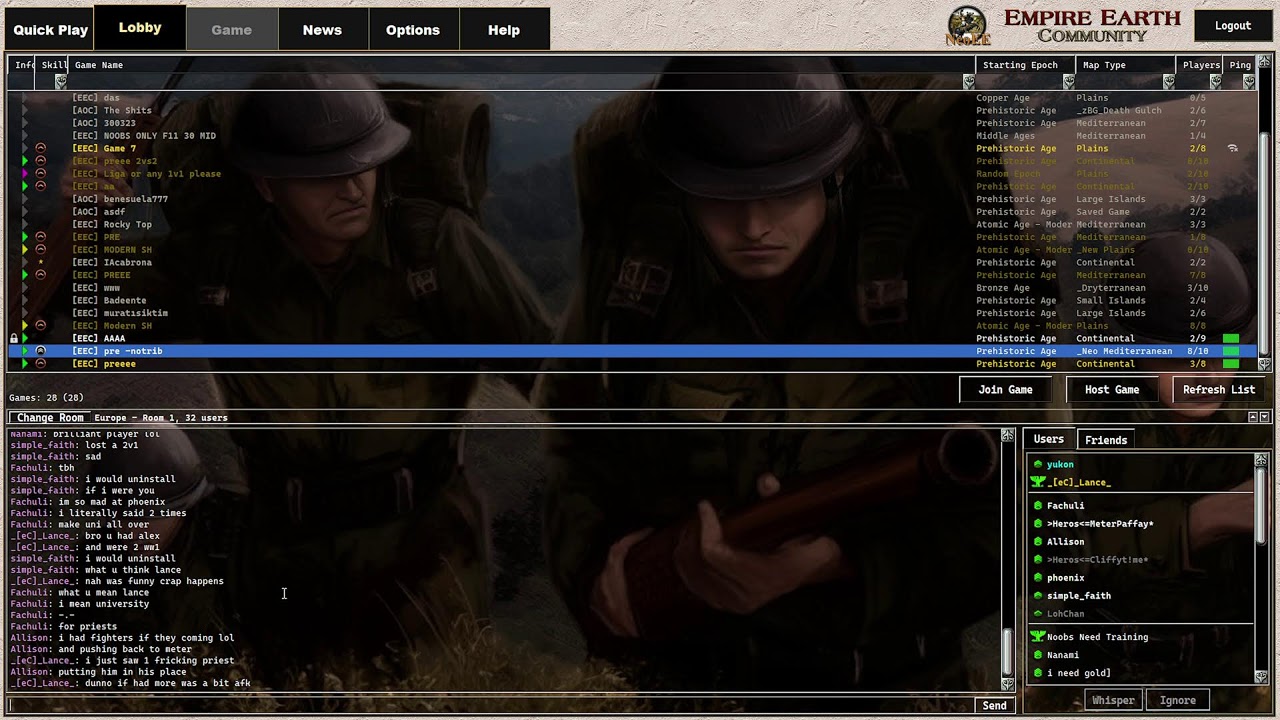1280x720 pixels.
Task: Select user '>Heros<=MeterPaffay*' in user list
Action: (x=1100, y=524)
